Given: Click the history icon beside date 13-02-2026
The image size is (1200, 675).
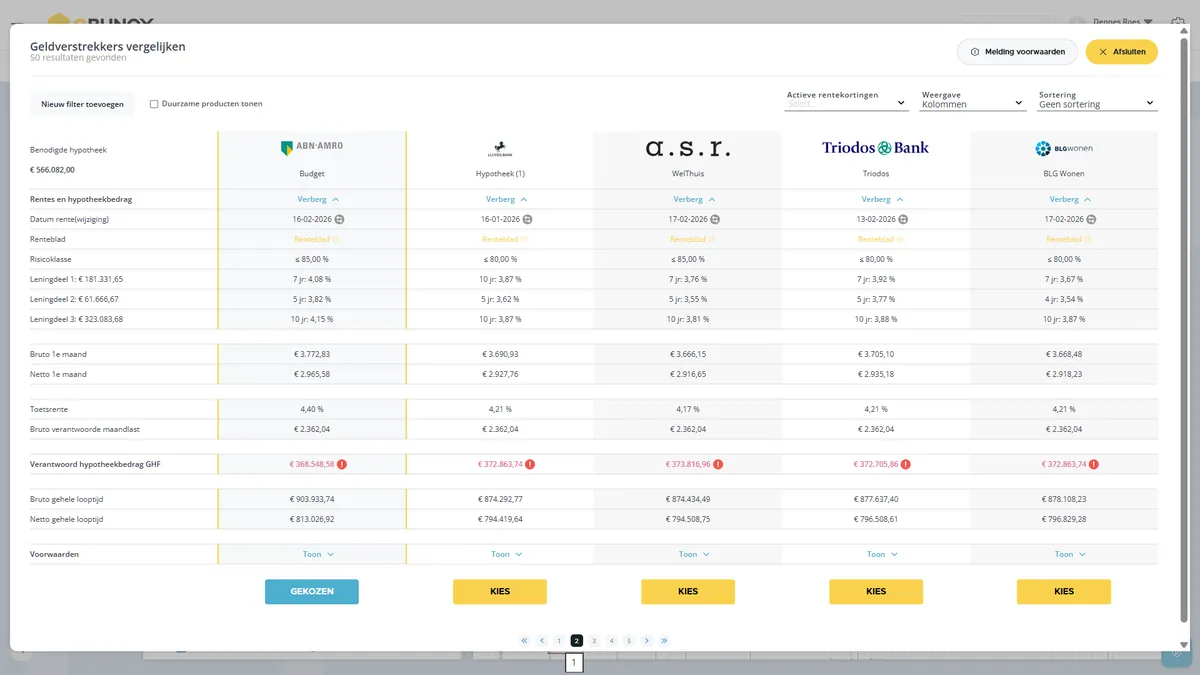Looking at the screenshot, I should pyautogui.click(x=903, y=219).
